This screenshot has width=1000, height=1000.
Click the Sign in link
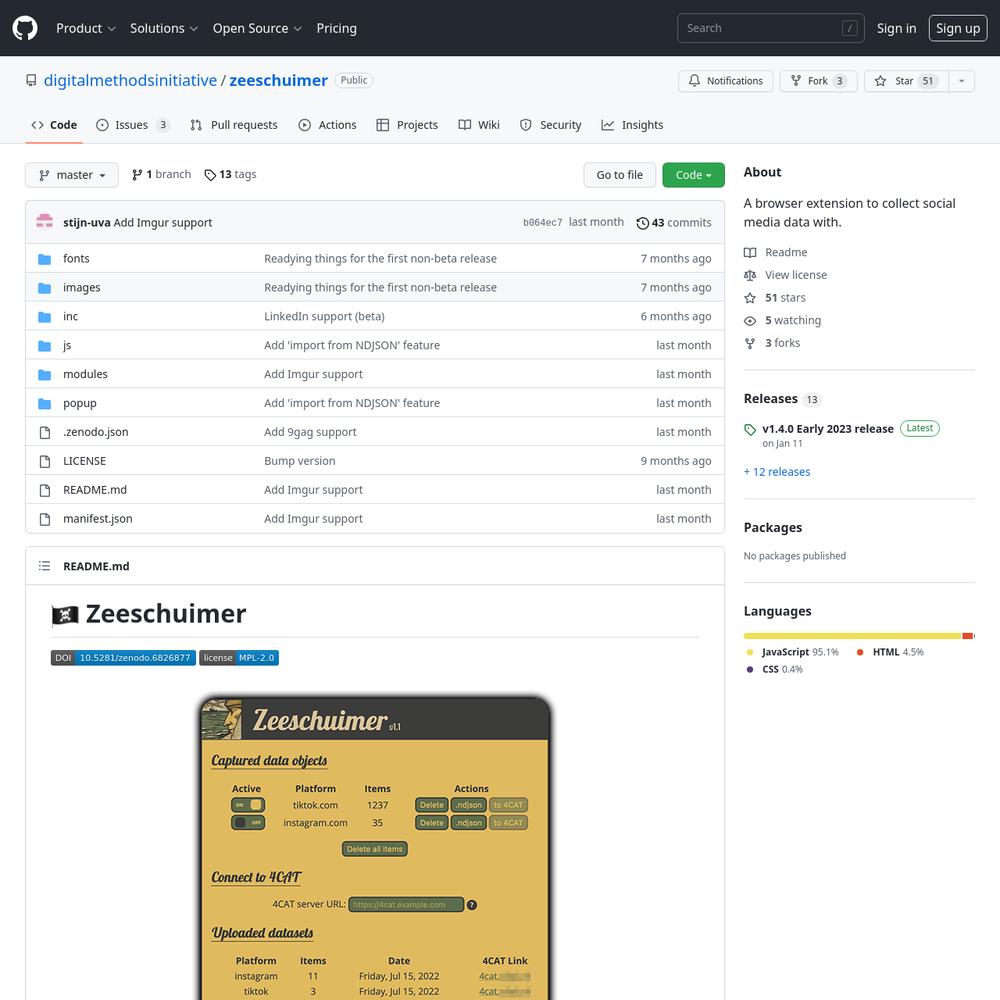point(896,28)
